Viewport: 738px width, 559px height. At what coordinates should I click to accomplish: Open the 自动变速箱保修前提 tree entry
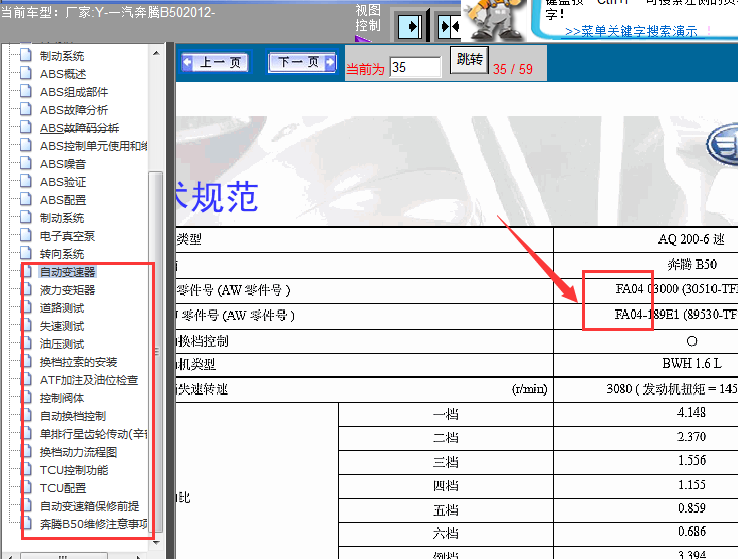pyautogui.click(x=89, y=506)
